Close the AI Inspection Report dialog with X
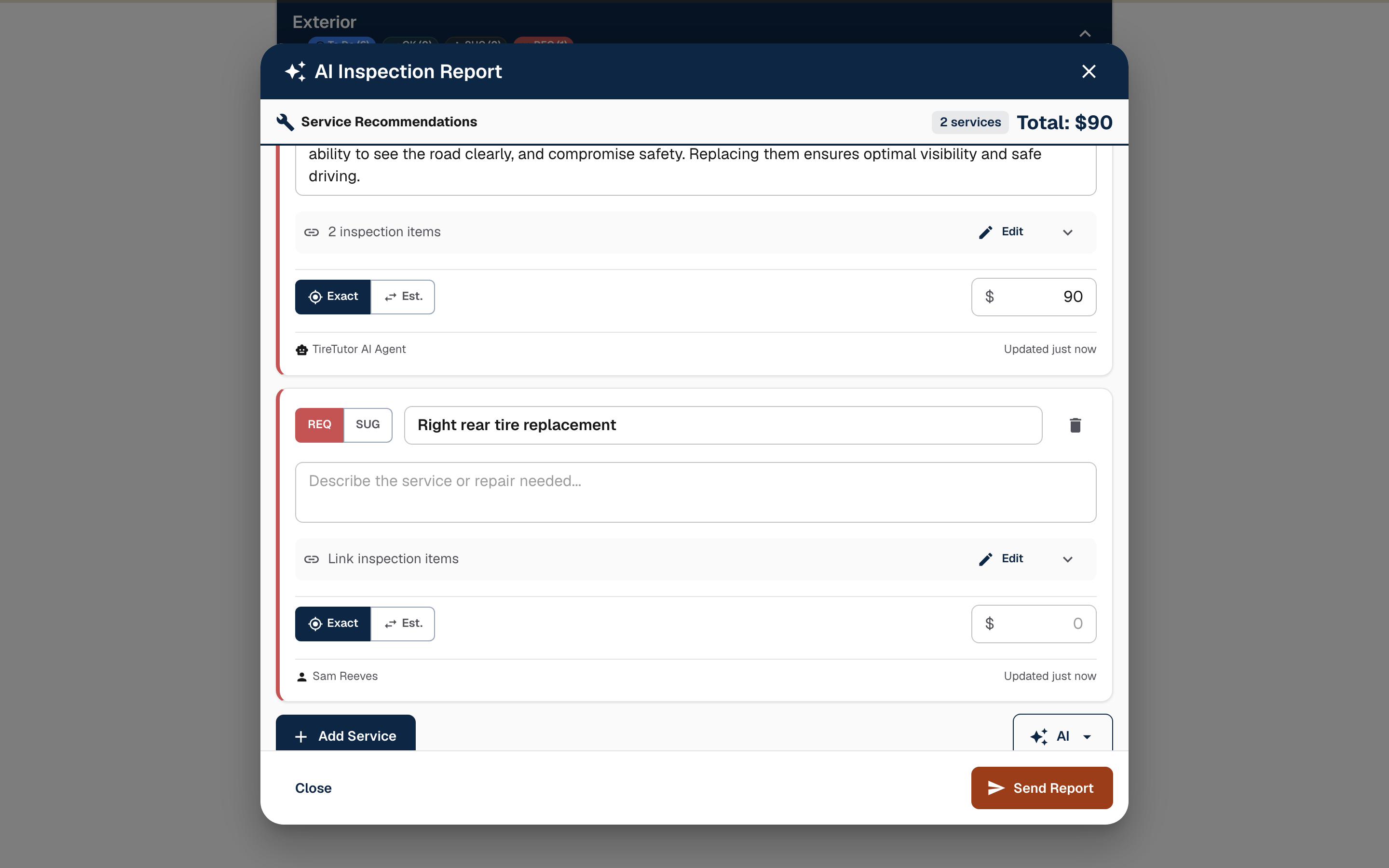 (1088, 71)
